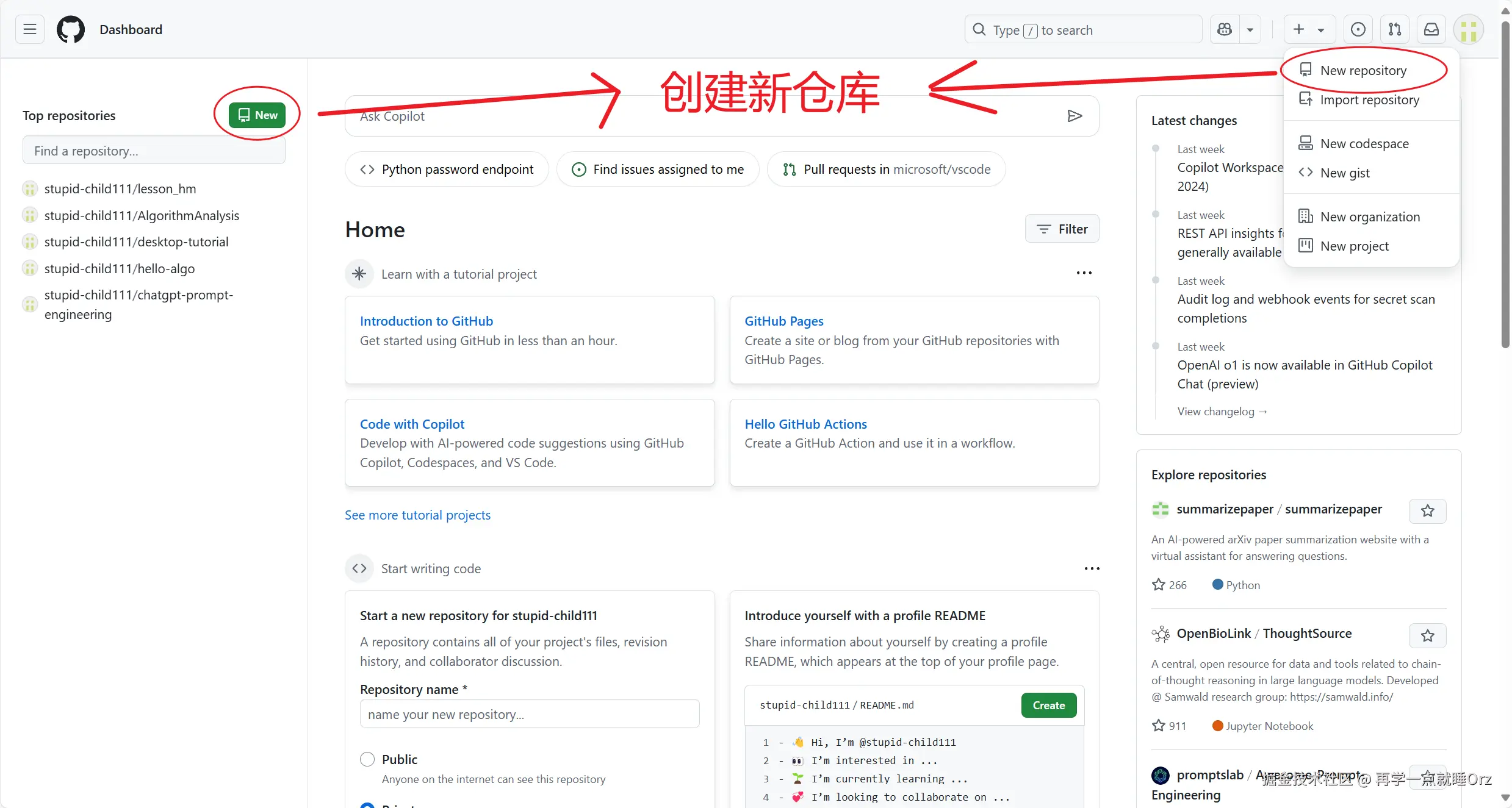Open Code with Copilot tutorial
Image resolution: width=1512 pixels, height=808 pixels.
(412, 424)
